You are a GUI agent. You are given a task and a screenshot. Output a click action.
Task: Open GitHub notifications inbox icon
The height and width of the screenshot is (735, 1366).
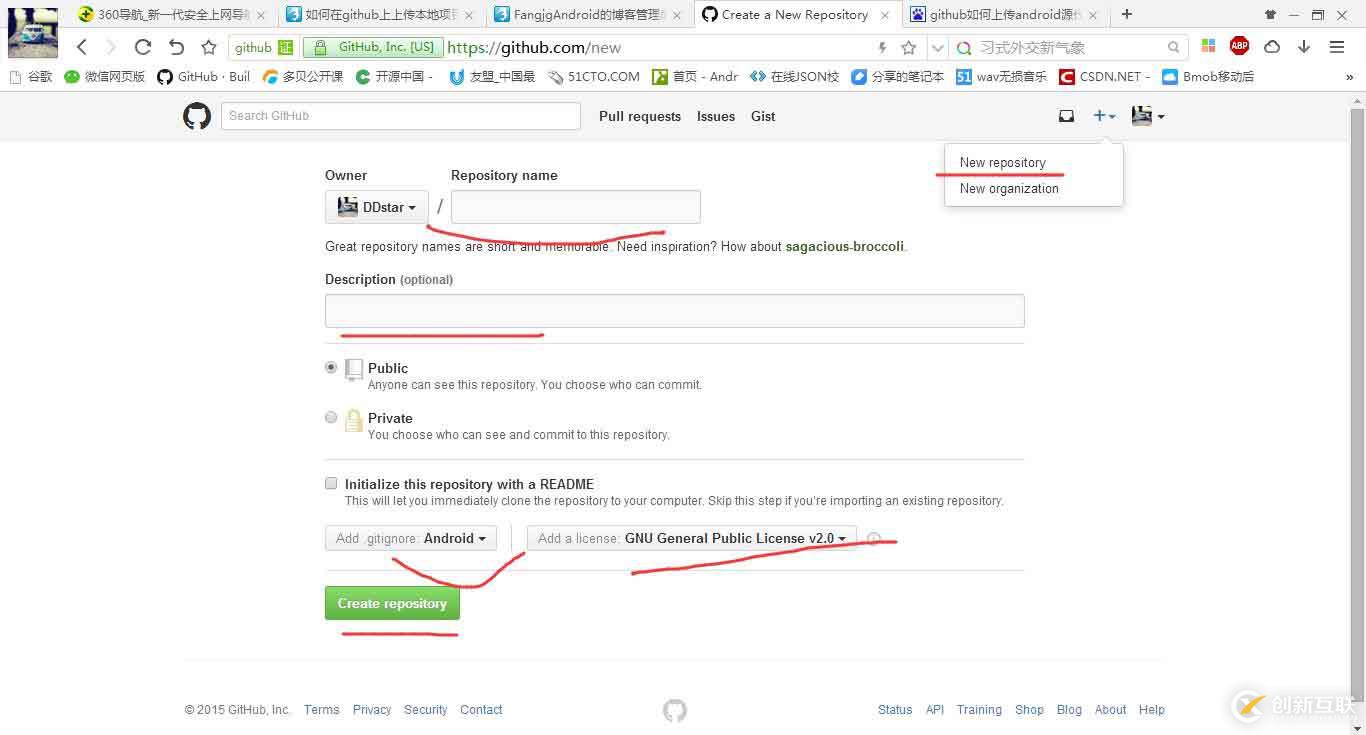coord(1066,116)
